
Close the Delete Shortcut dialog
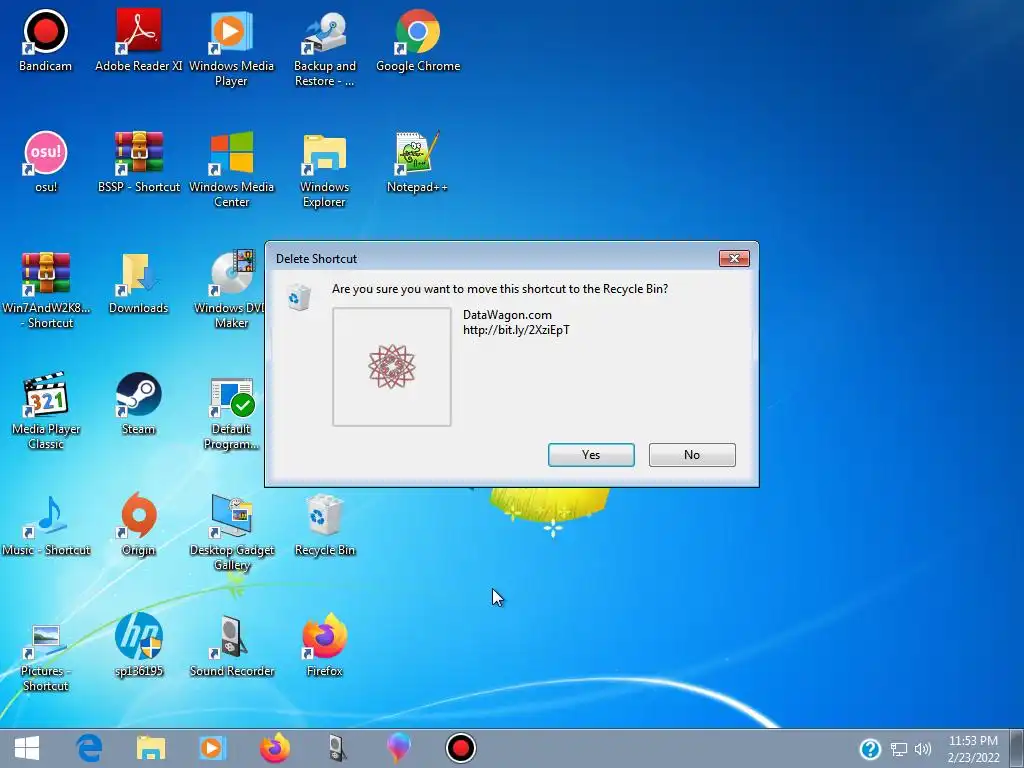pos(734,259)
